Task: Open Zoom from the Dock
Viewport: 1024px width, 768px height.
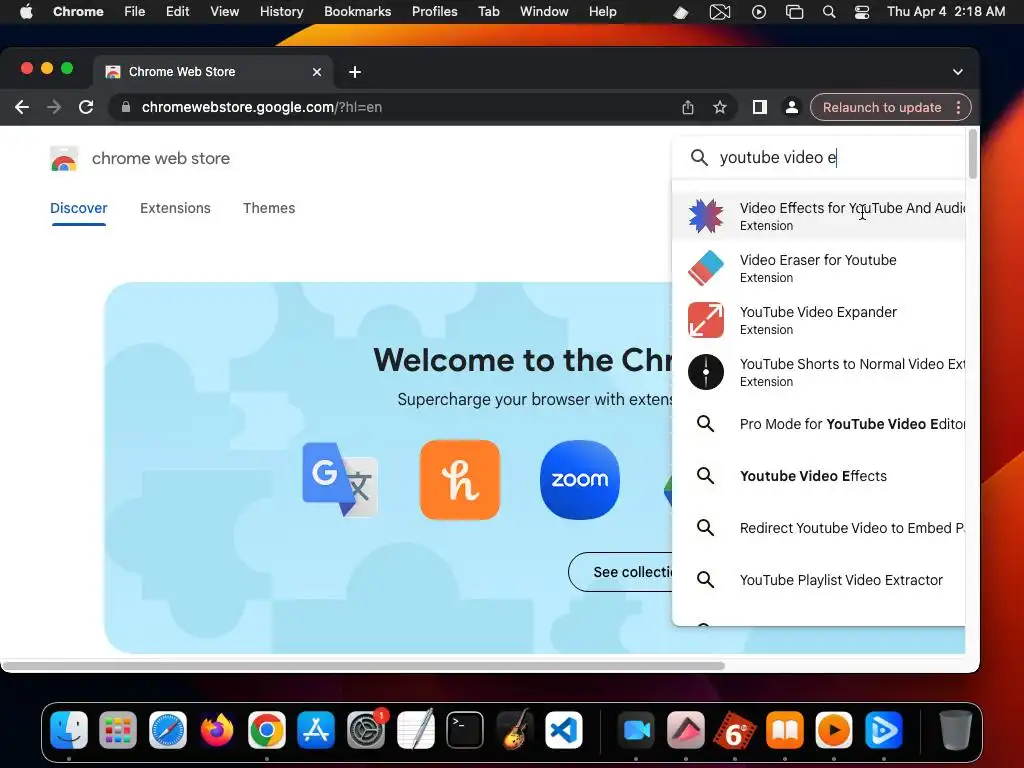Action: click(x=637, y=730)
